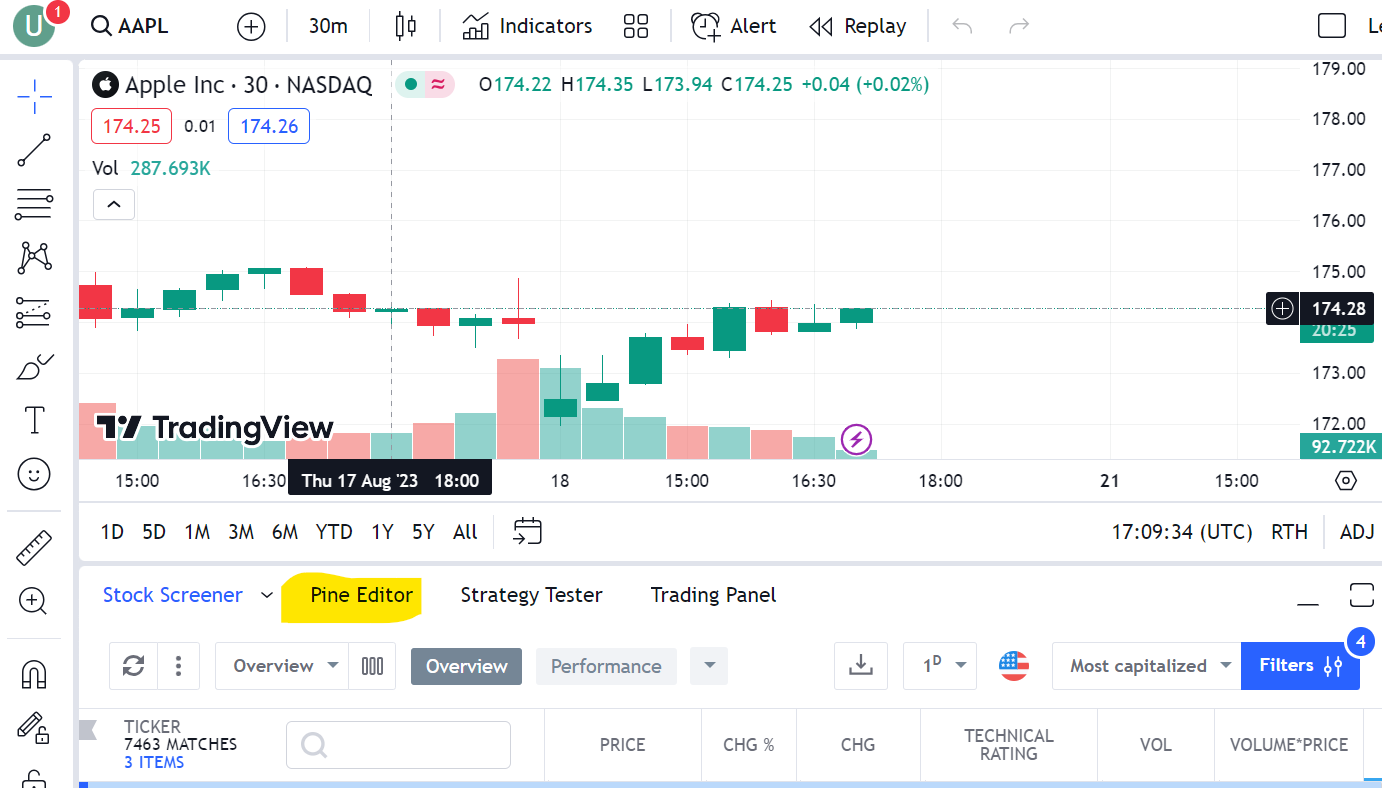
Task: Select the text annotation tool
Action: pyautogui.click(x=35, y=420)
